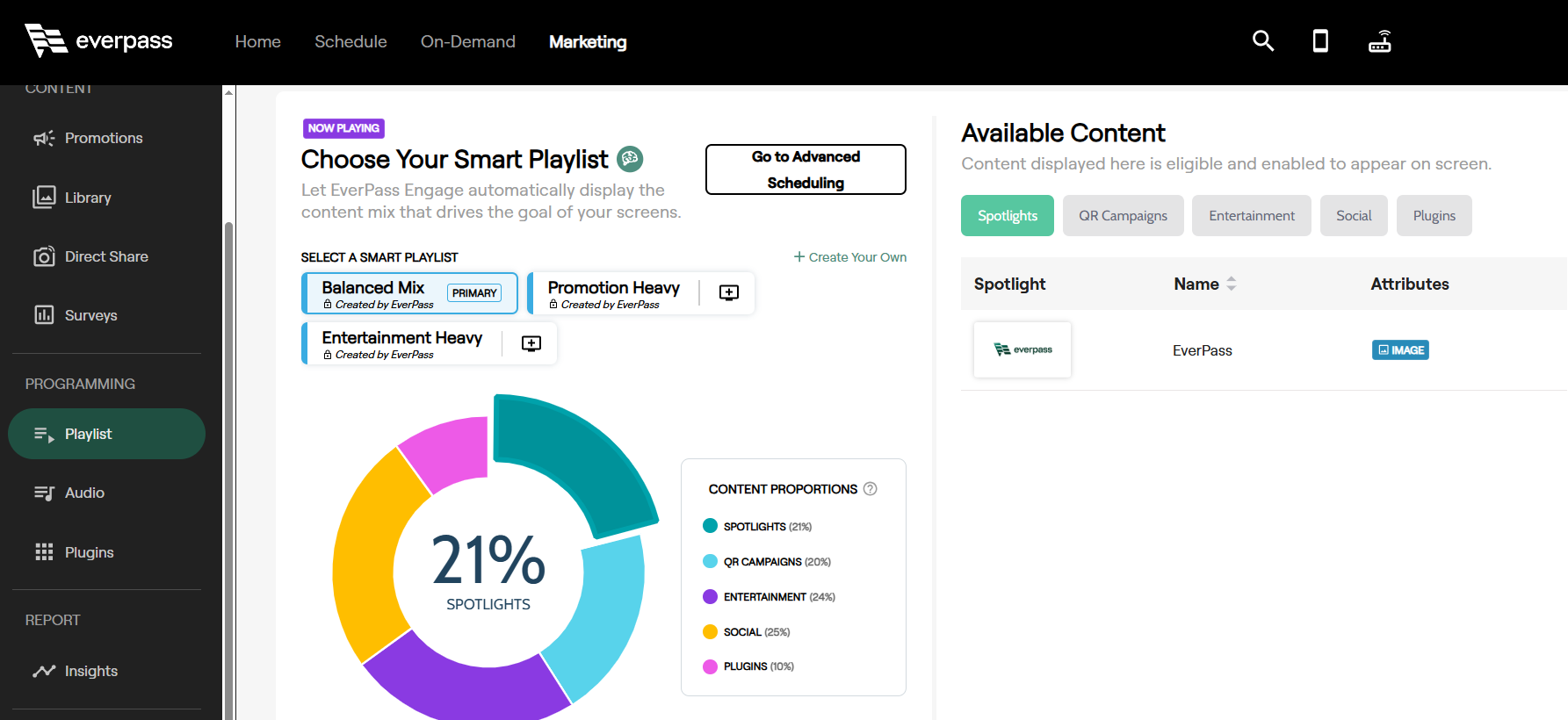Click the Create Your Own link

click(849, 257)
